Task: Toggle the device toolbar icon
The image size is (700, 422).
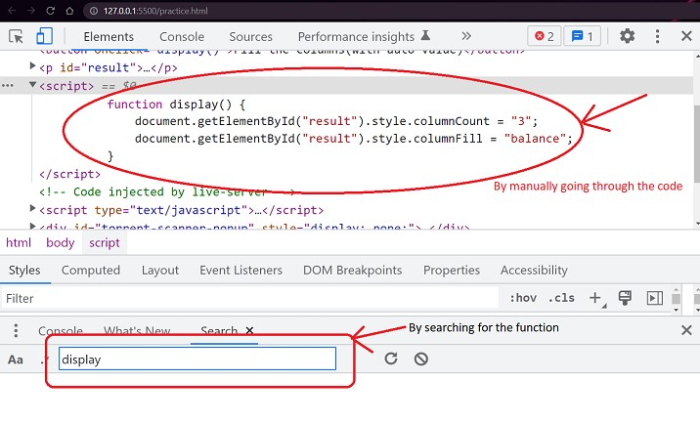Action: pos(44,36)
